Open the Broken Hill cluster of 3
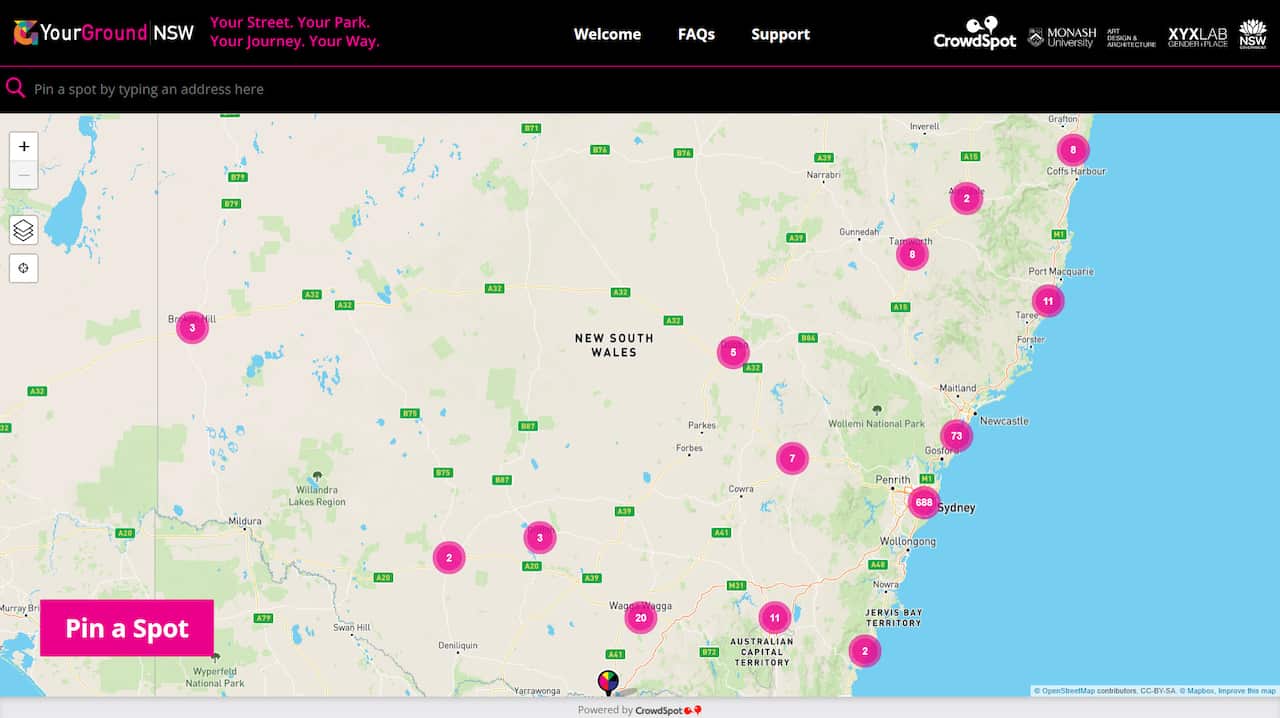The width and height of the screenshot is (1280, 718). click(x=192, y=327)
